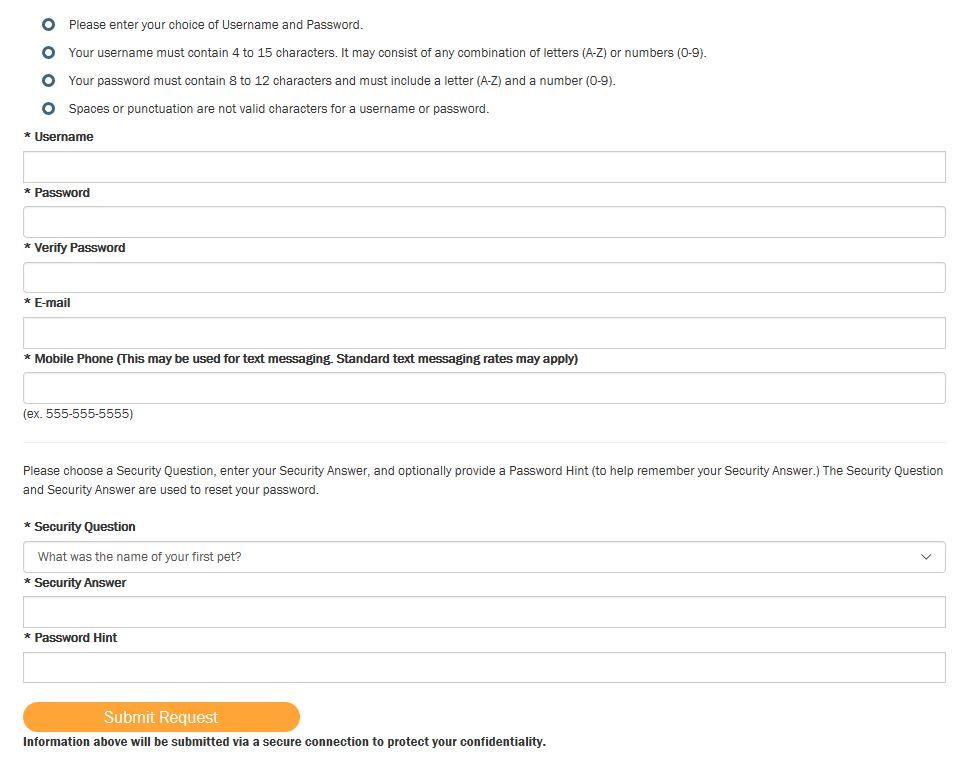Screen dimensions: 973x759
Task: Click the Password entry box below Username
Action: coord(484,222)
